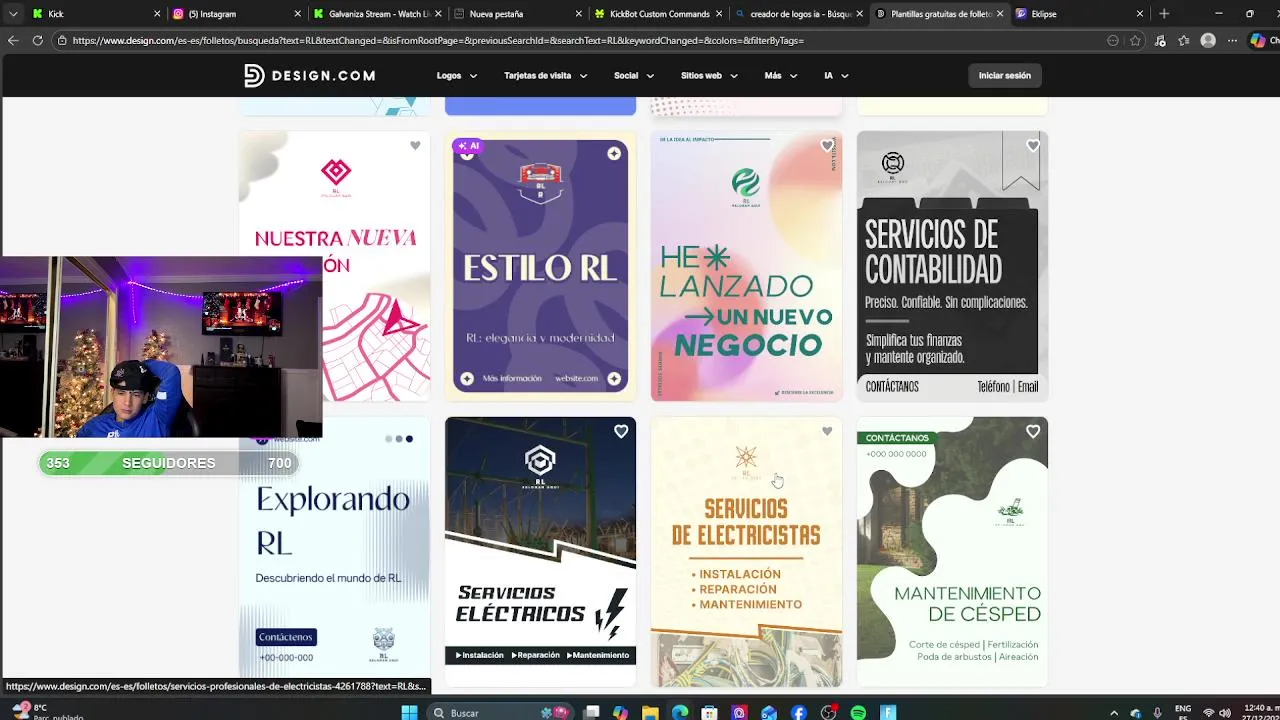Favorite the Mantenimiento de Césped flyer
The height and width of the screenshot is (720, 1280).
[1033, 432]
